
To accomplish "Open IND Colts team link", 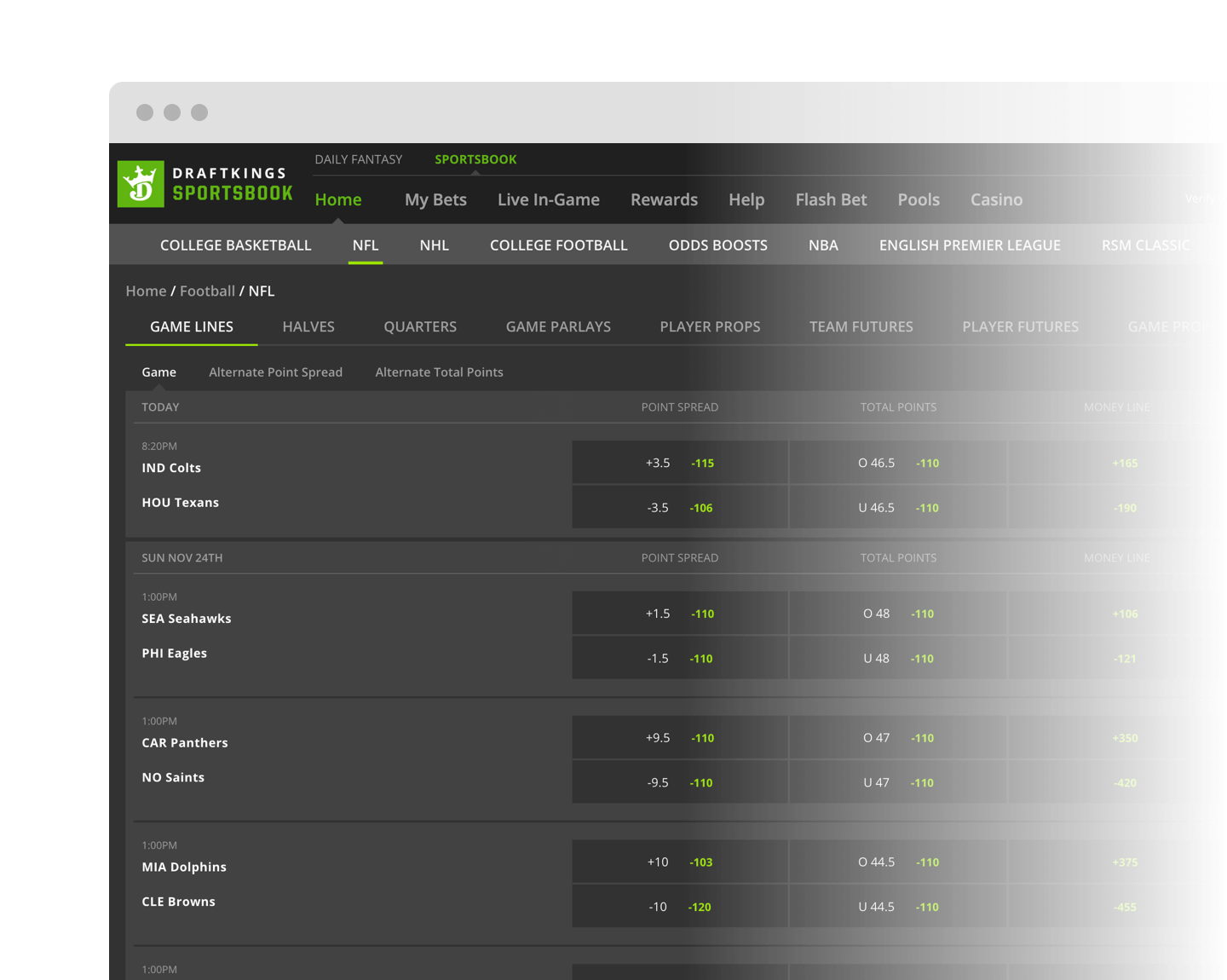I will tap(171, 468).
